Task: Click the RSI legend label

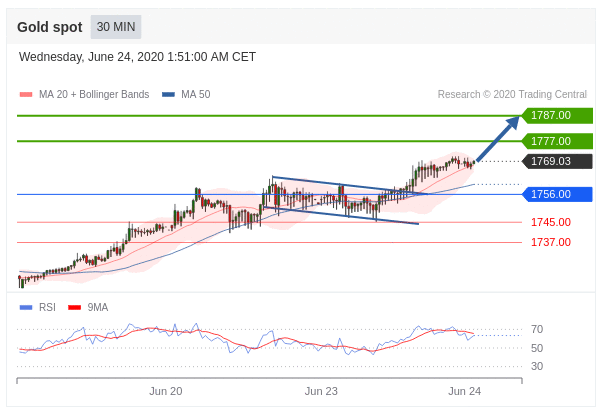Action: [x=47, y=308]
